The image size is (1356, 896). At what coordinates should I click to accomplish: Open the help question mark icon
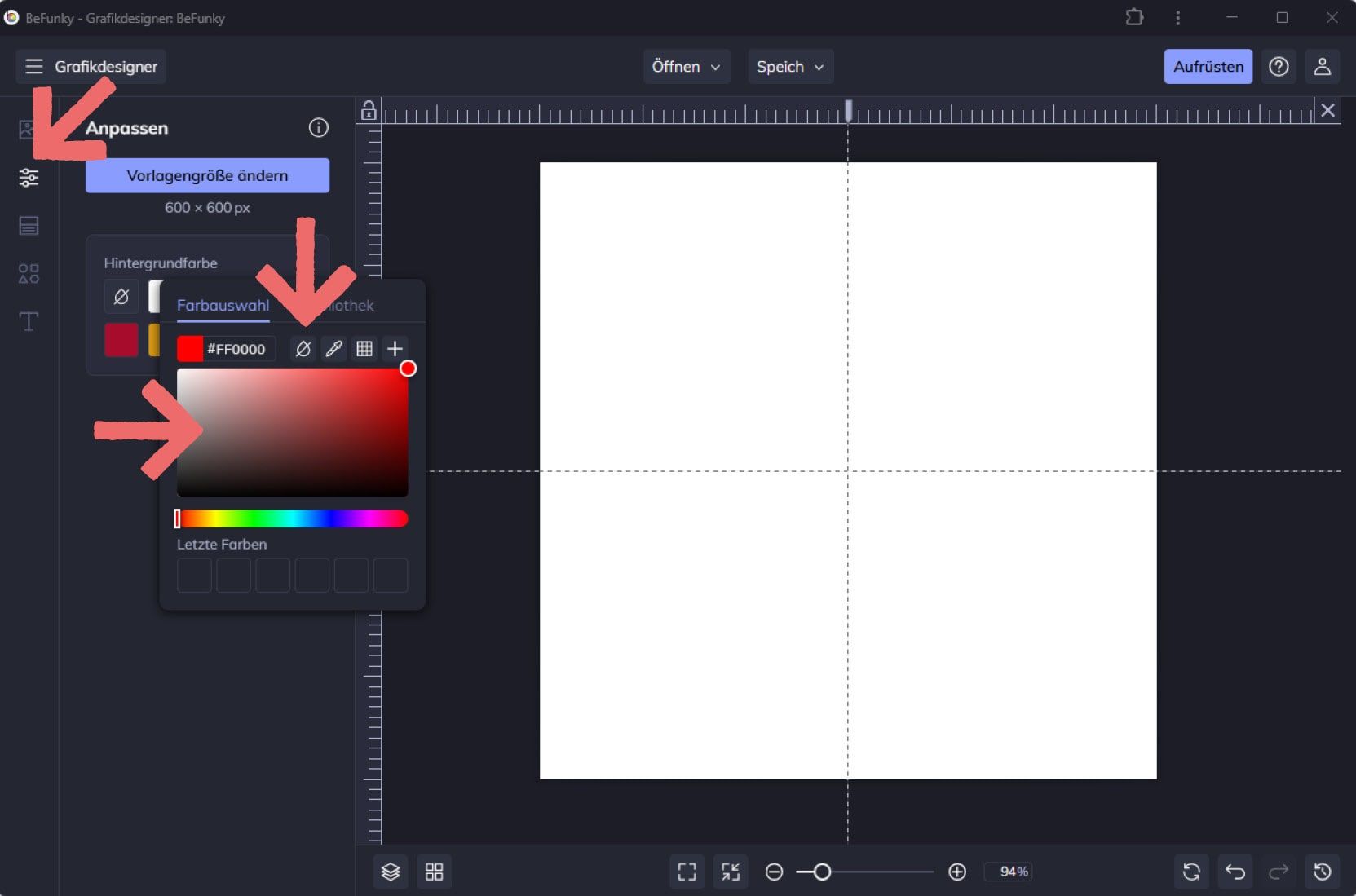(x=1279, y=67)
